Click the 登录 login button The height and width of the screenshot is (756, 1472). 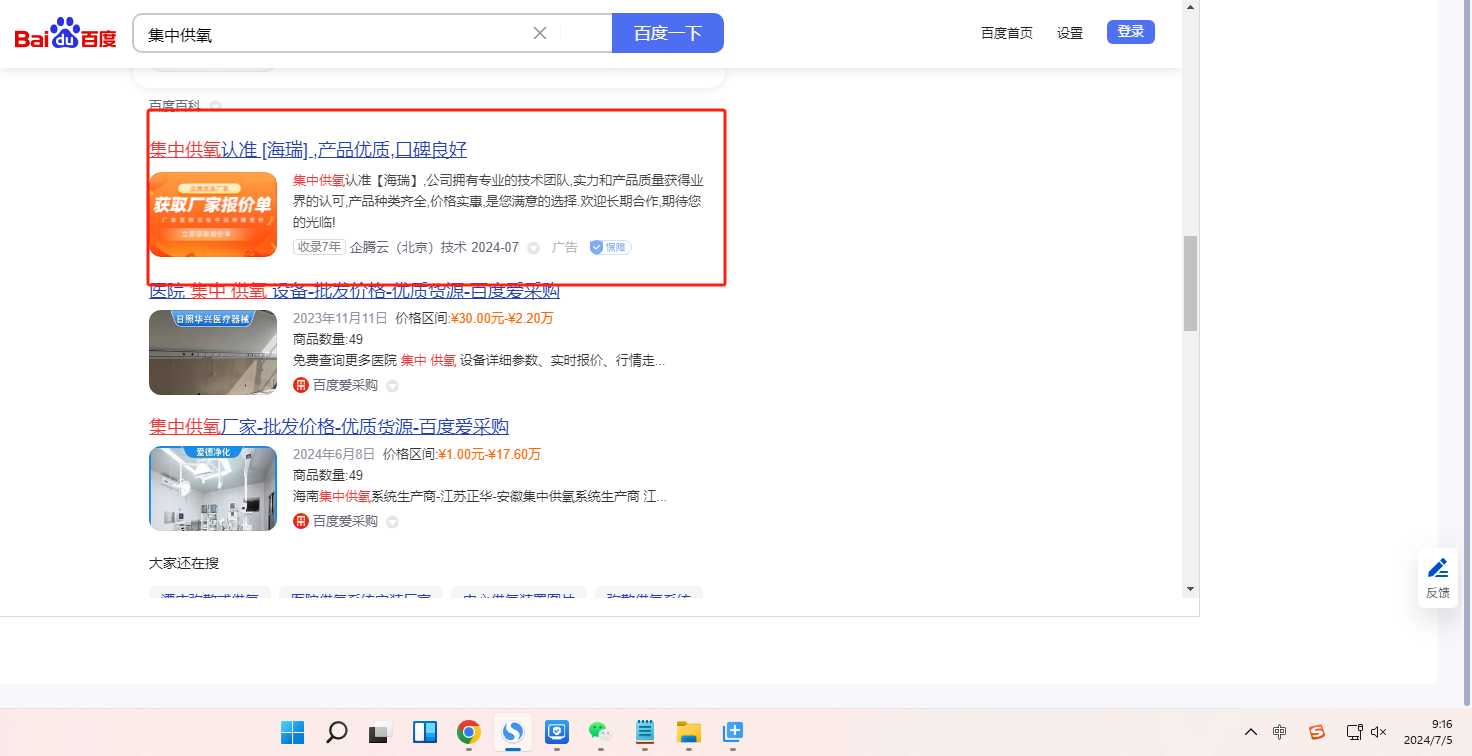click(1130, 32)
